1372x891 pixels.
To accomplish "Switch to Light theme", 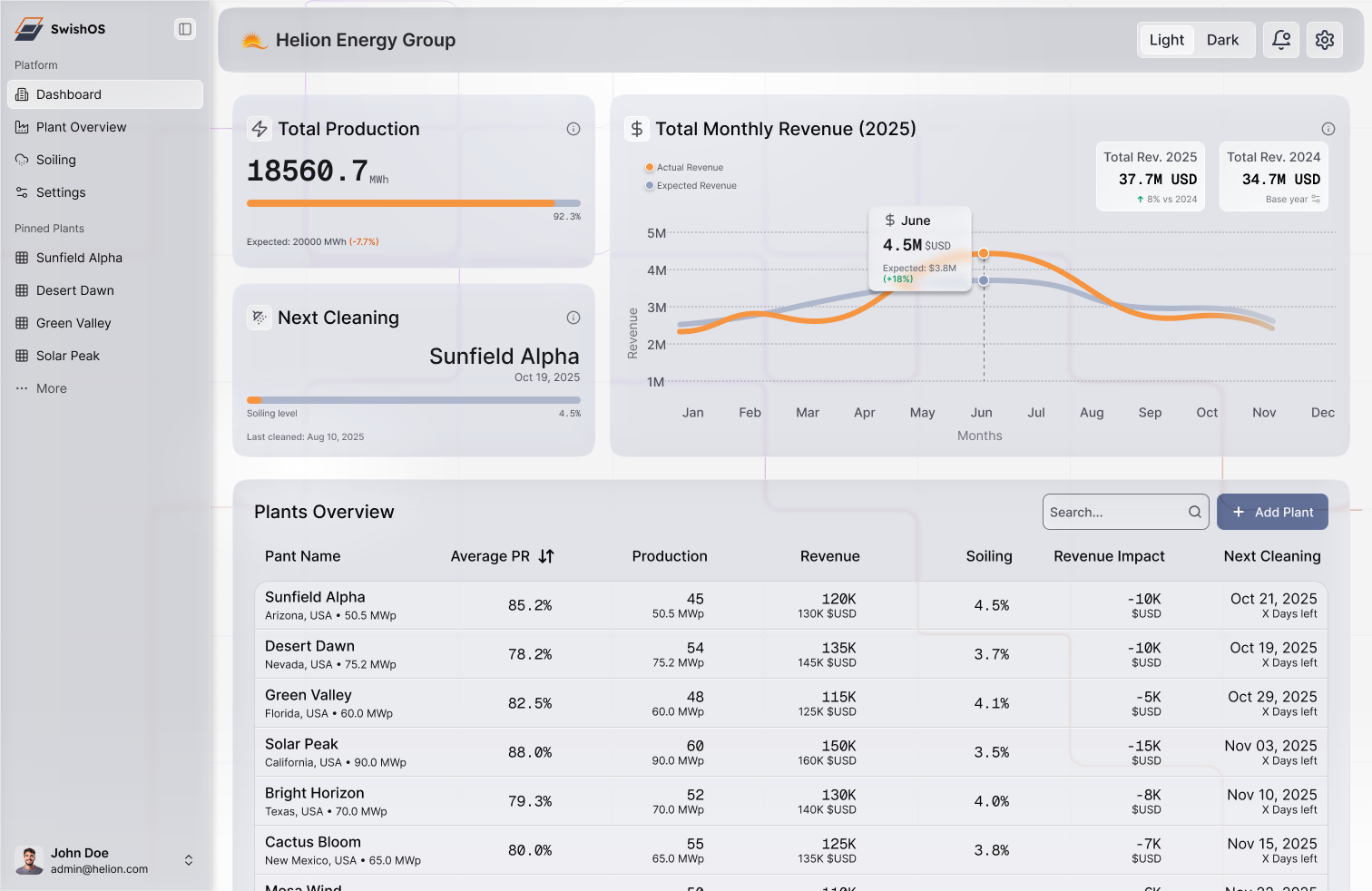I will [x=1166, y=40].
